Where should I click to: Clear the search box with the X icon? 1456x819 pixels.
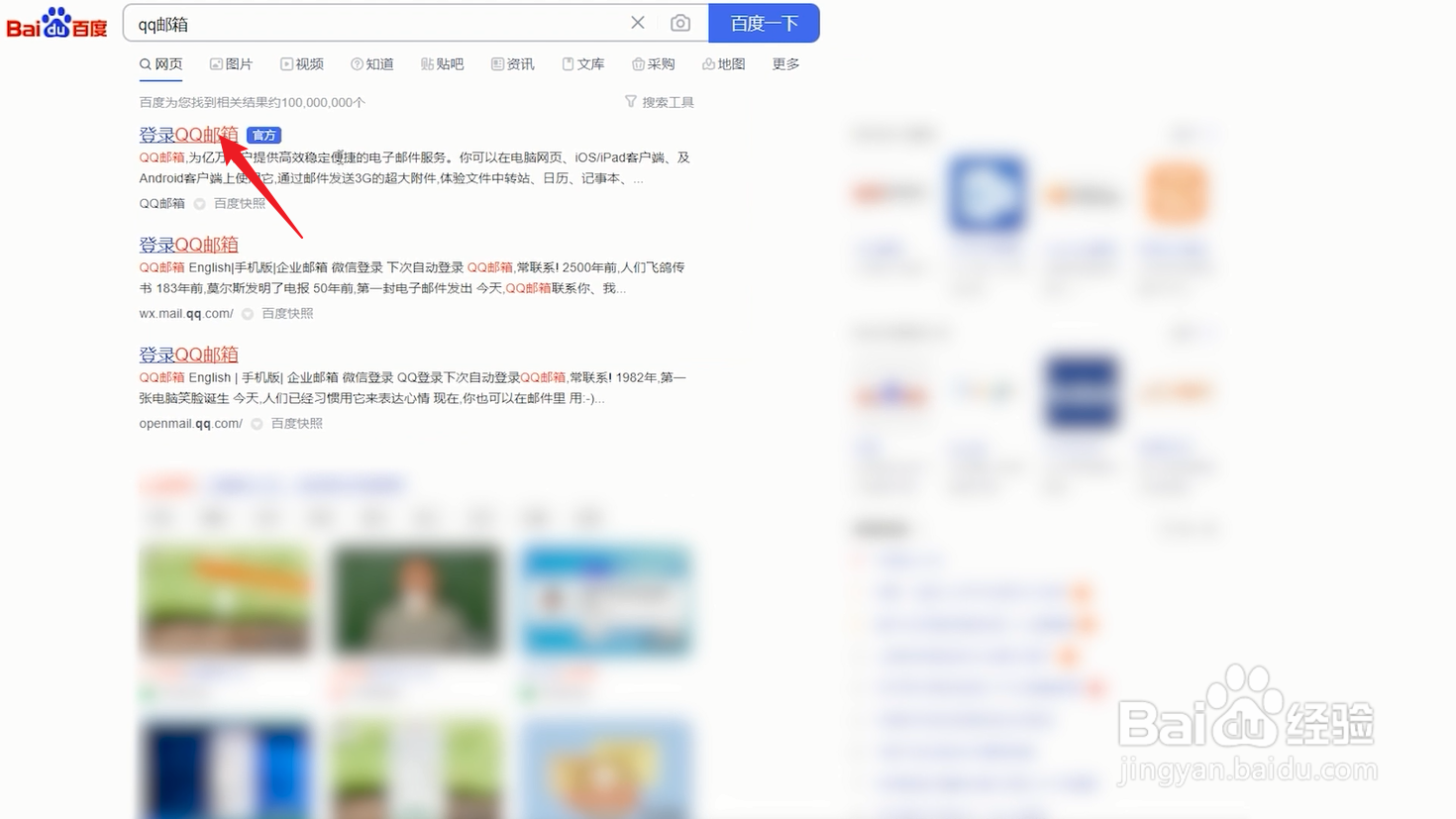tap(638, 23)
